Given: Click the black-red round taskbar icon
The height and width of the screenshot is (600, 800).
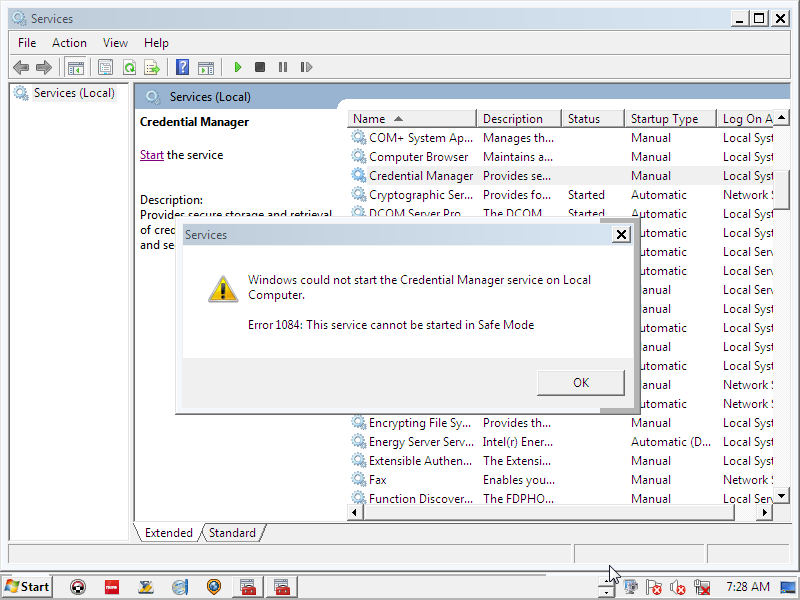Looking at the screenshot, I should click(78, 587).
